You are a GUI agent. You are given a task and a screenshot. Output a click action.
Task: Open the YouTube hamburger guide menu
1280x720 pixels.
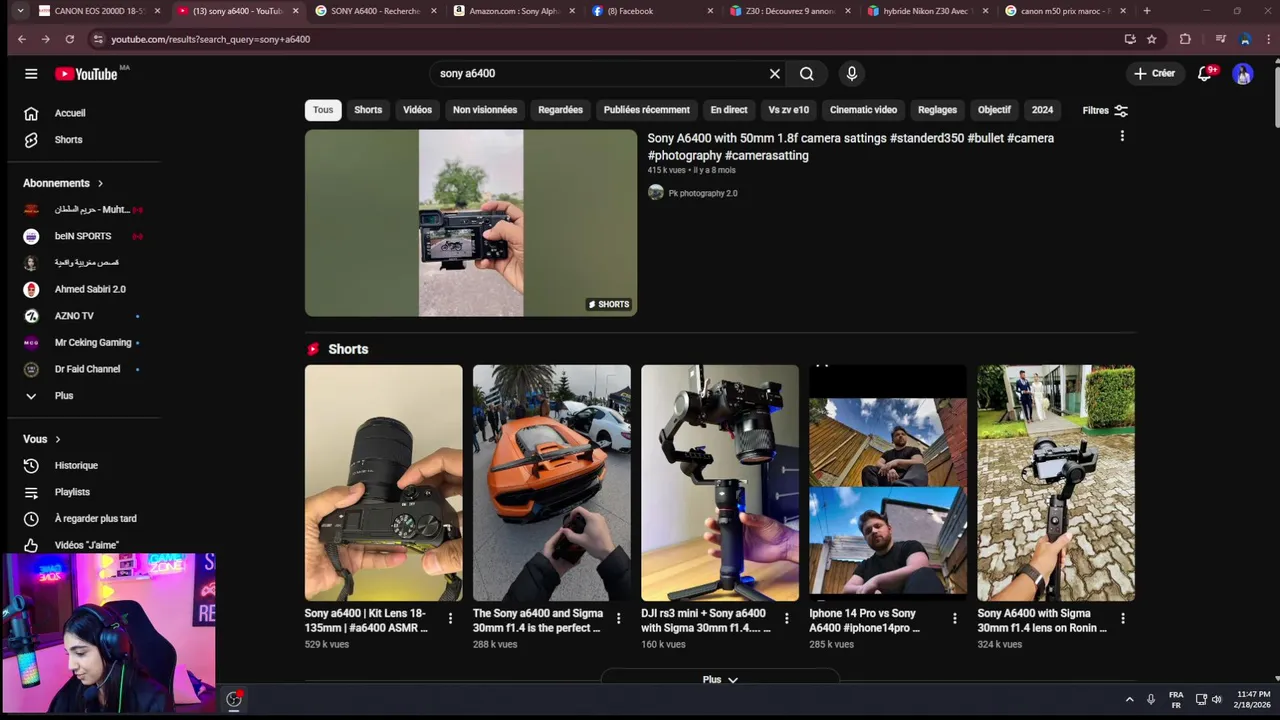tap(31, 74)
